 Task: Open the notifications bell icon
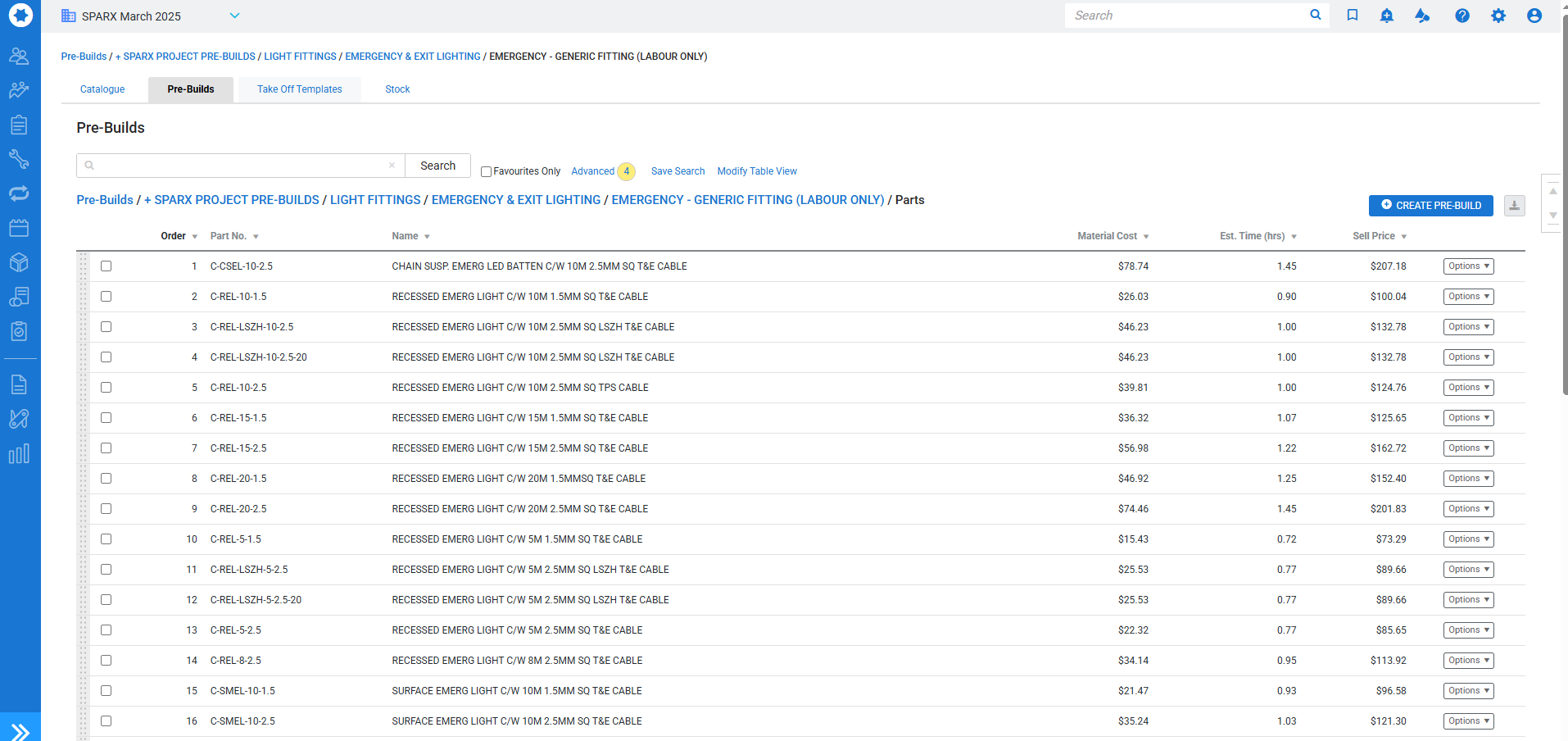[x=1386, y=16]
